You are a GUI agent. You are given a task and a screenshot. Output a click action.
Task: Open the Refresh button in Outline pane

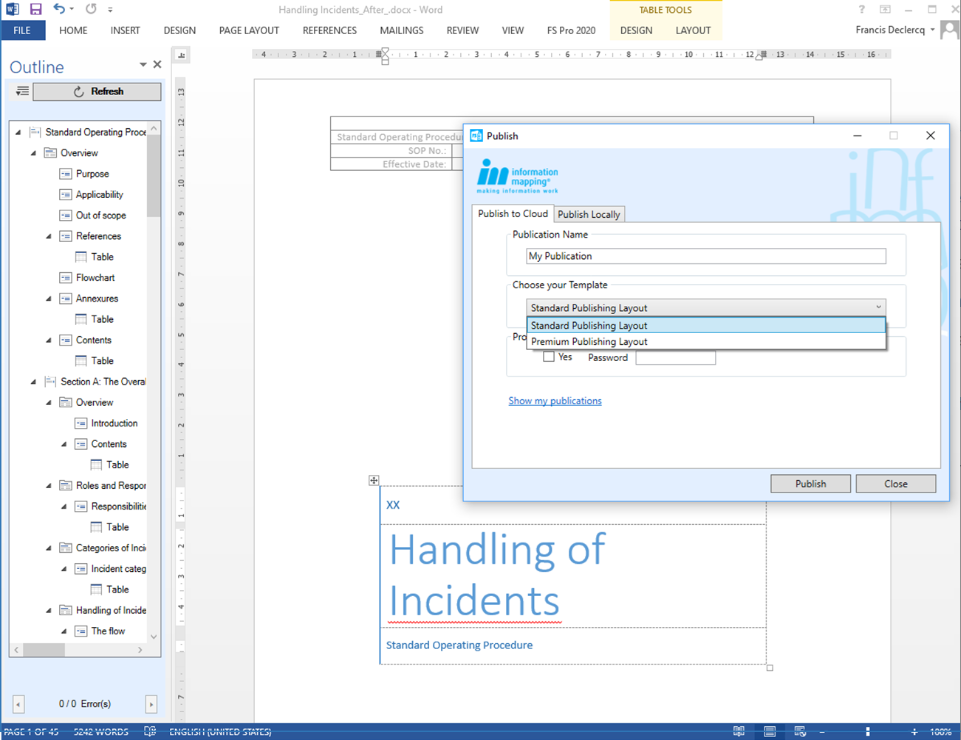[x=96, y=91]
